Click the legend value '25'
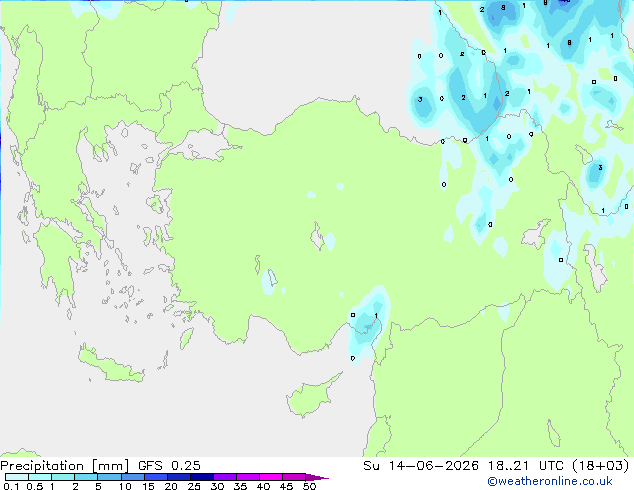The height and width of the screenshot is (490, 634). 194,486
